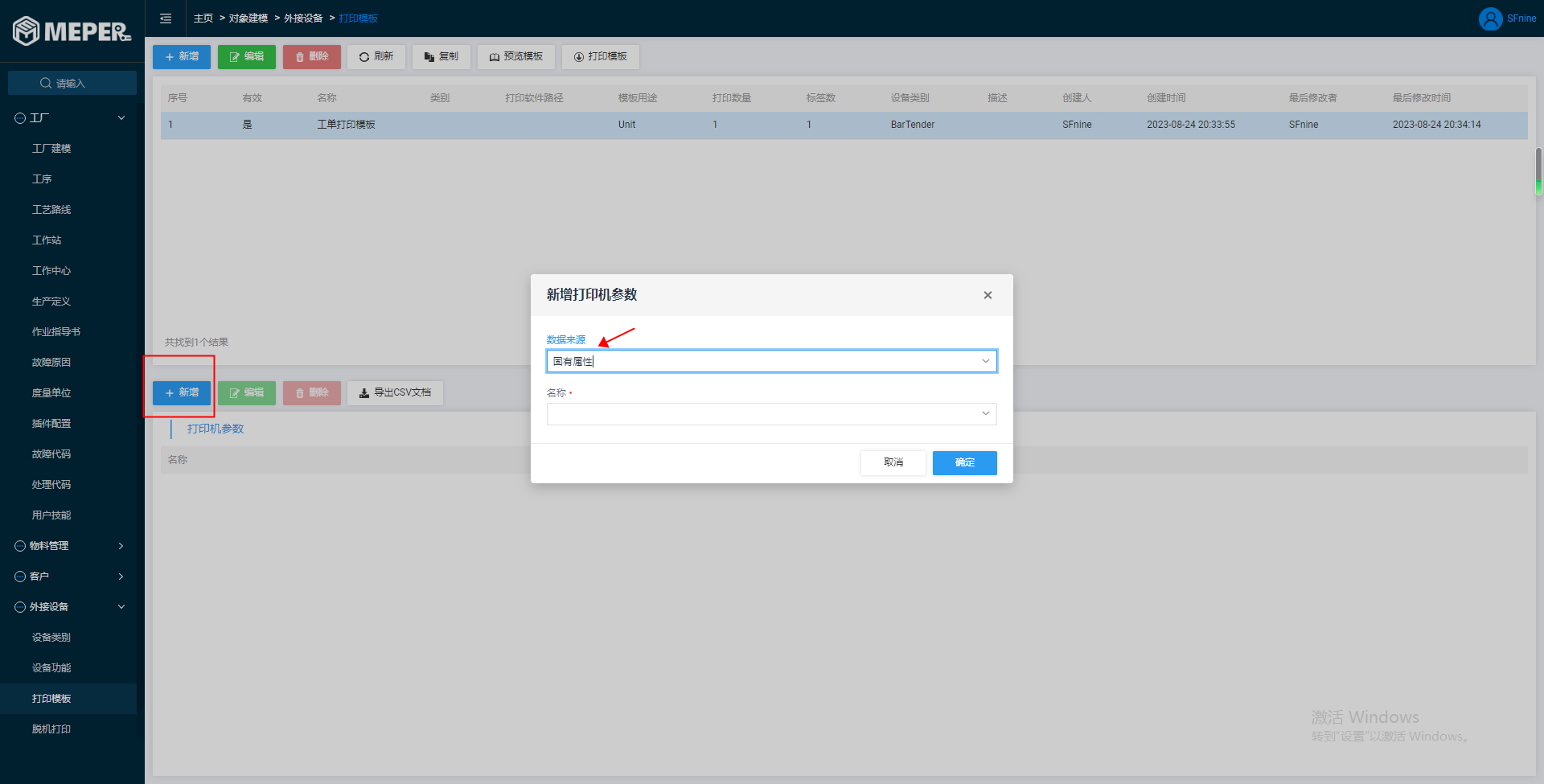Click top toolbar 新增 button
1544x784 pixels.
[x=182, y=56]
